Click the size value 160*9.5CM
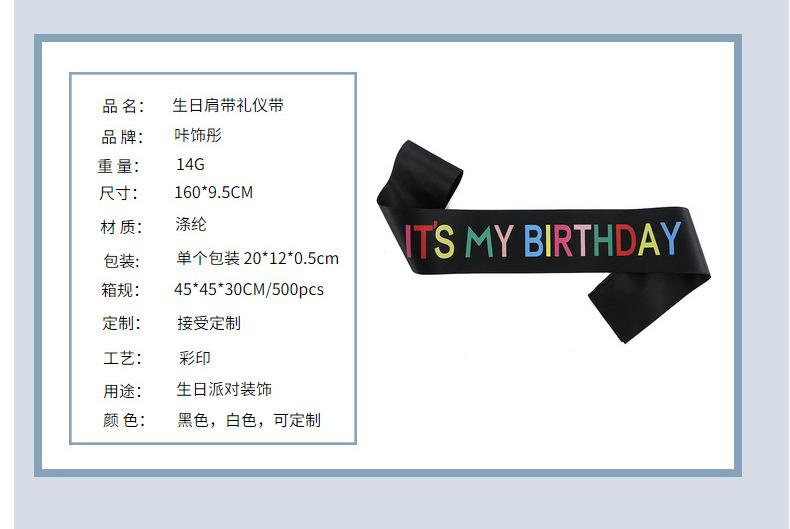The image size is (790, 529). 214,192
